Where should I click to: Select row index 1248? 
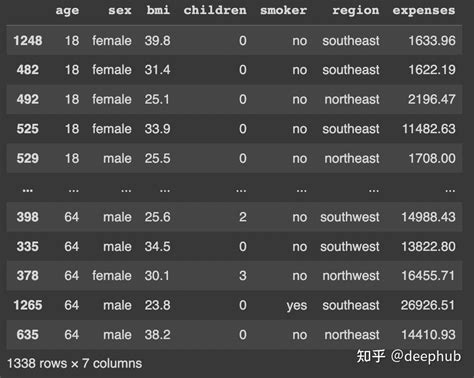[x=28, y=41]
